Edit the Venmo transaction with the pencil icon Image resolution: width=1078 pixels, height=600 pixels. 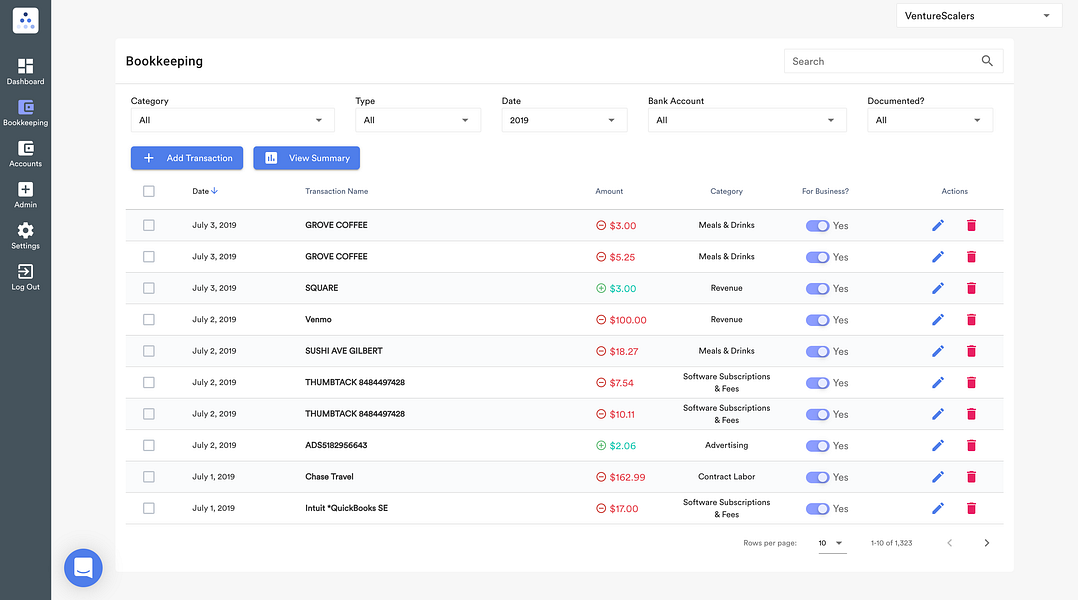[938, 320]
